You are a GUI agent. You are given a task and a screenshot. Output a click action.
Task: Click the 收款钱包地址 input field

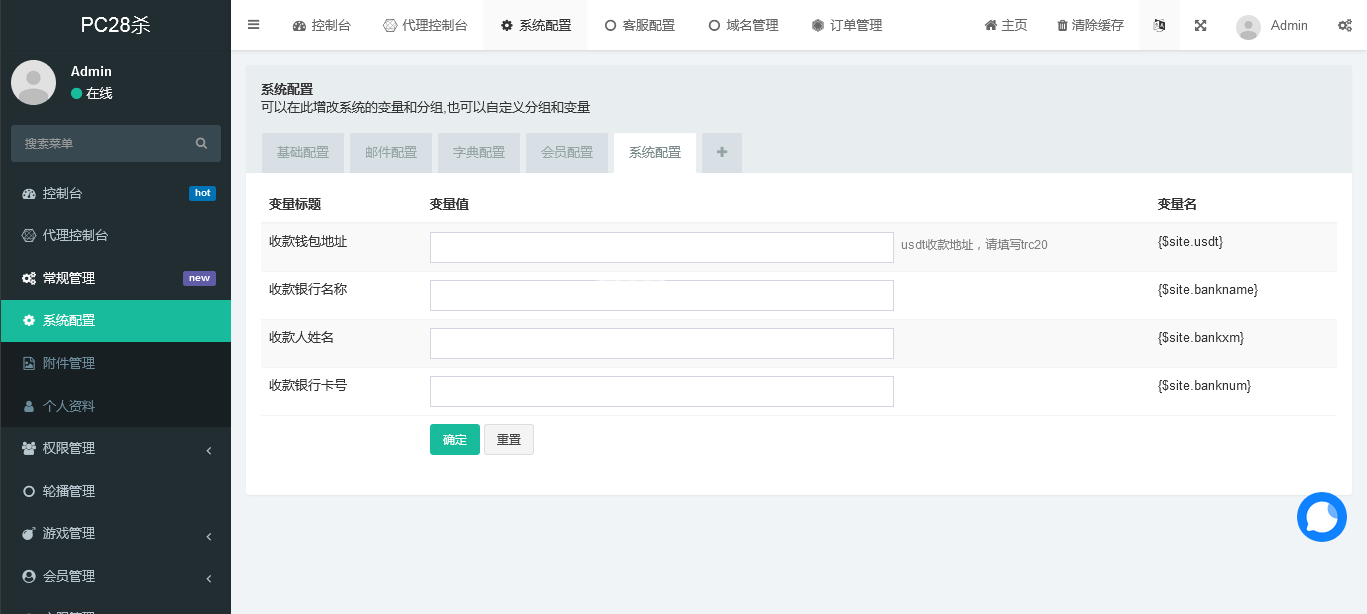point(661,247)
